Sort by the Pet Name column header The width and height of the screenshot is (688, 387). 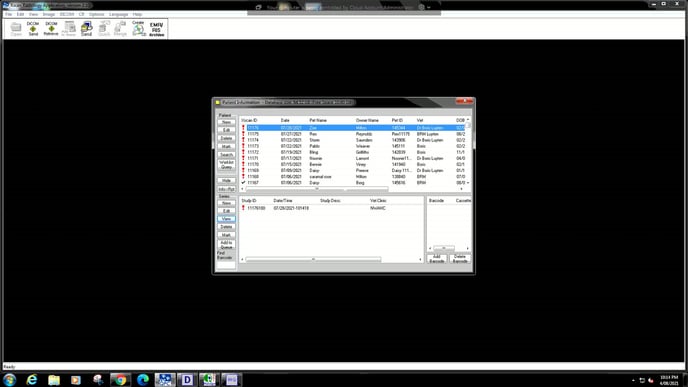(x=318, y=120)
